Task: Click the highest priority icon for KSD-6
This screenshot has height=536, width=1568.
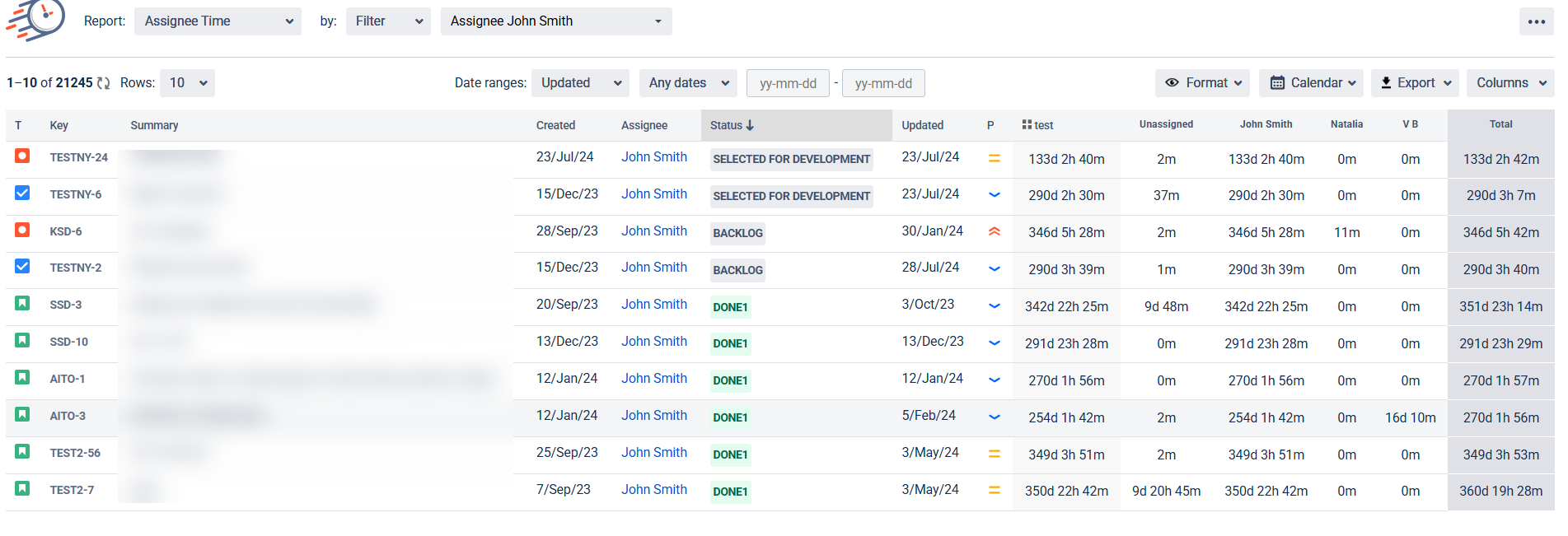Action: coord(994,231)
